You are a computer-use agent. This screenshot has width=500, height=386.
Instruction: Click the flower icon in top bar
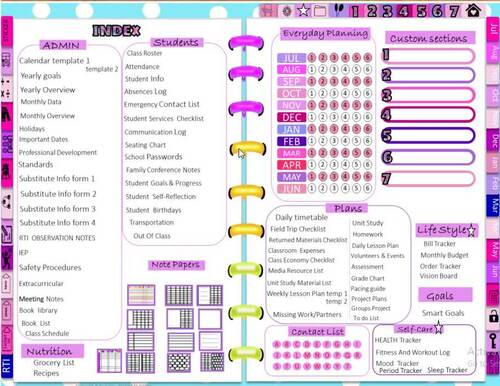coord(286,11)
